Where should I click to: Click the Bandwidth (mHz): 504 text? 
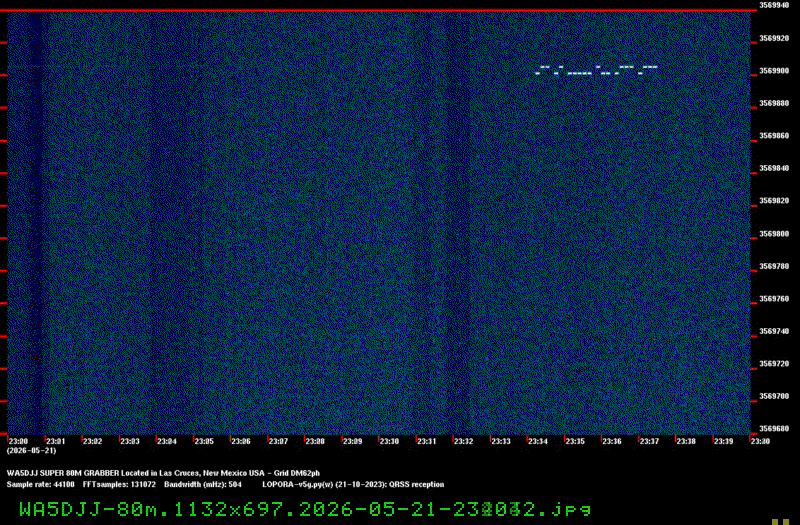[203, 484]
